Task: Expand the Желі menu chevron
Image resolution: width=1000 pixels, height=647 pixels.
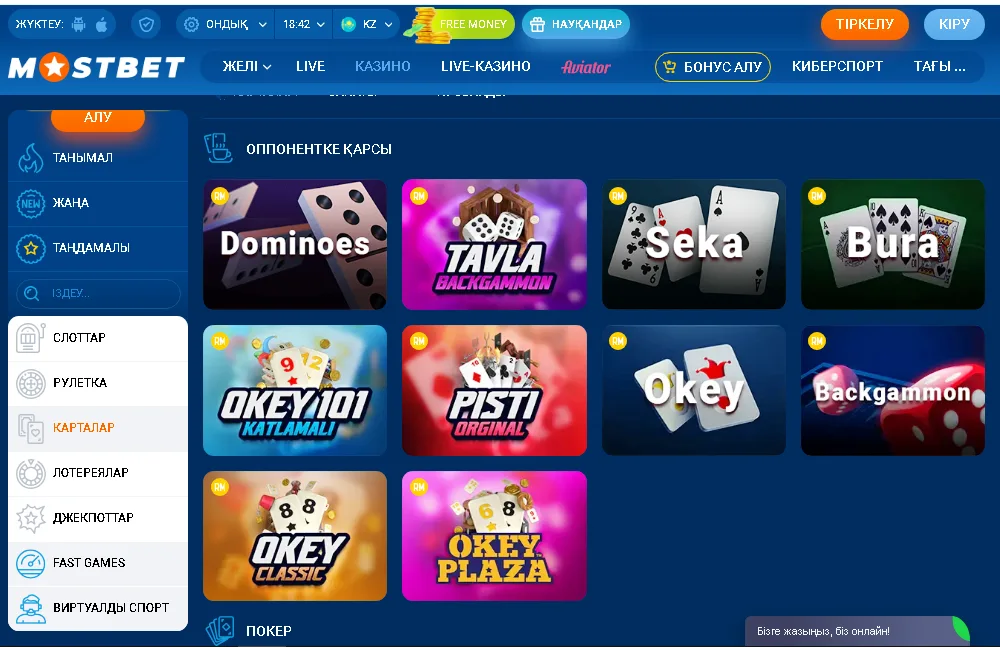Action: click(267, 66)
